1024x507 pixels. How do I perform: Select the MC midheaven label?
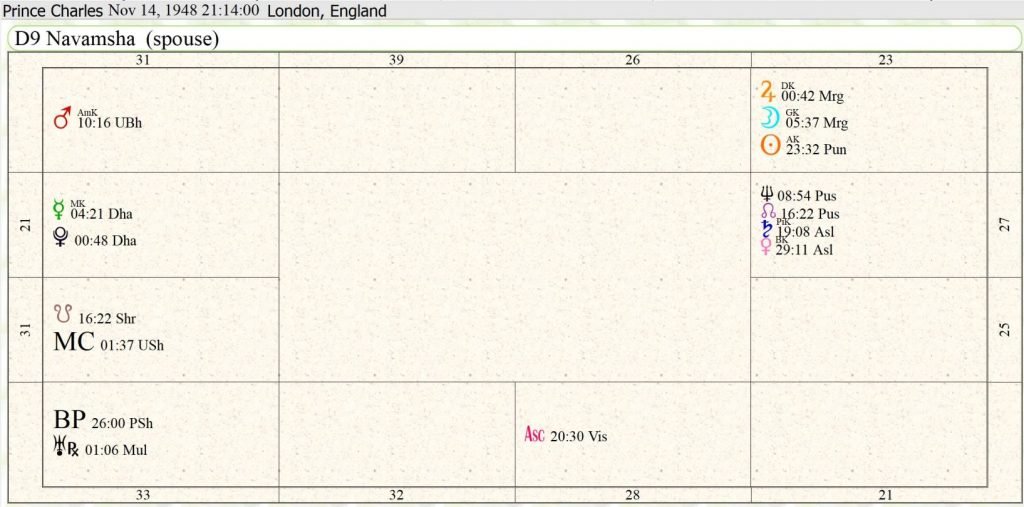point(73,342)
